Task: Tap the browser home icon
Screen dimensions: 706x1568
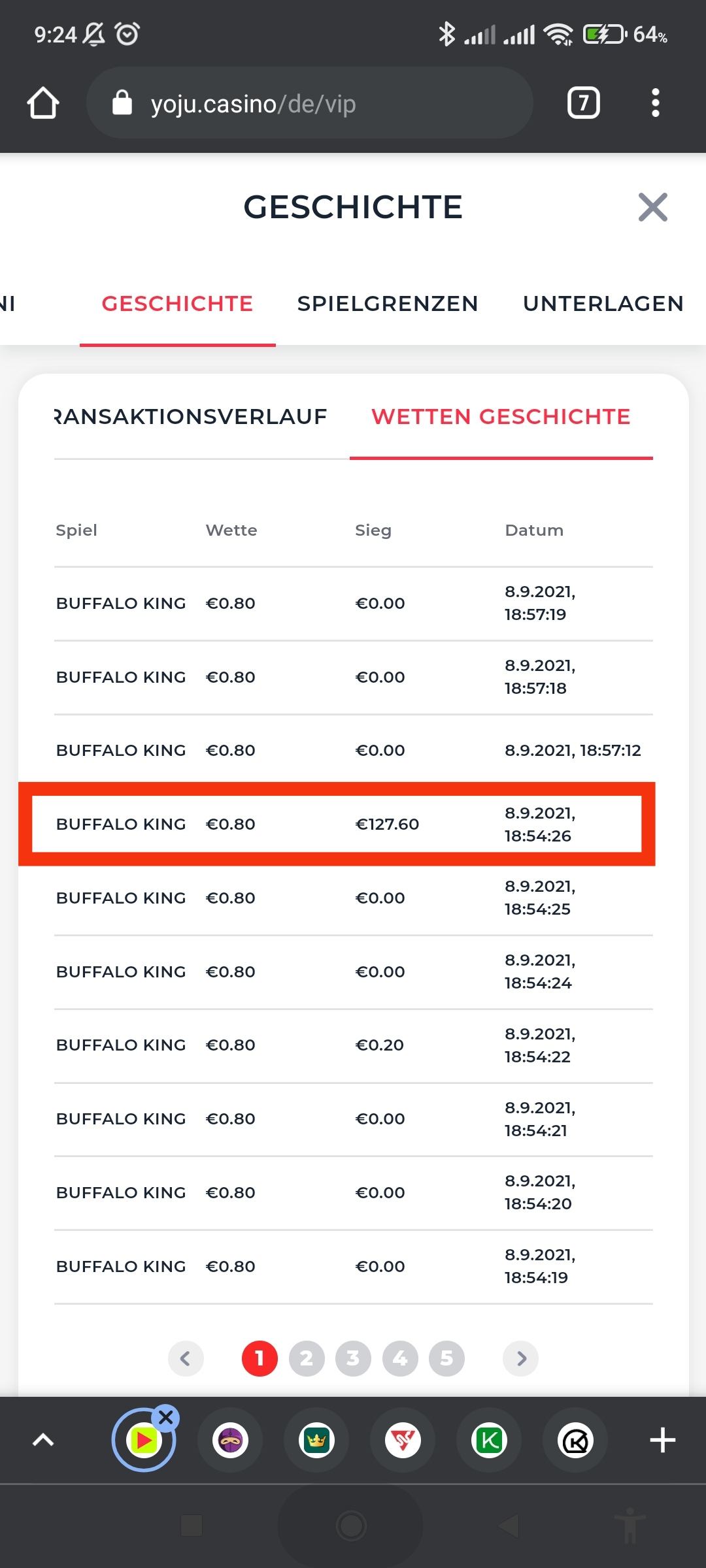Action: [43, 103]
